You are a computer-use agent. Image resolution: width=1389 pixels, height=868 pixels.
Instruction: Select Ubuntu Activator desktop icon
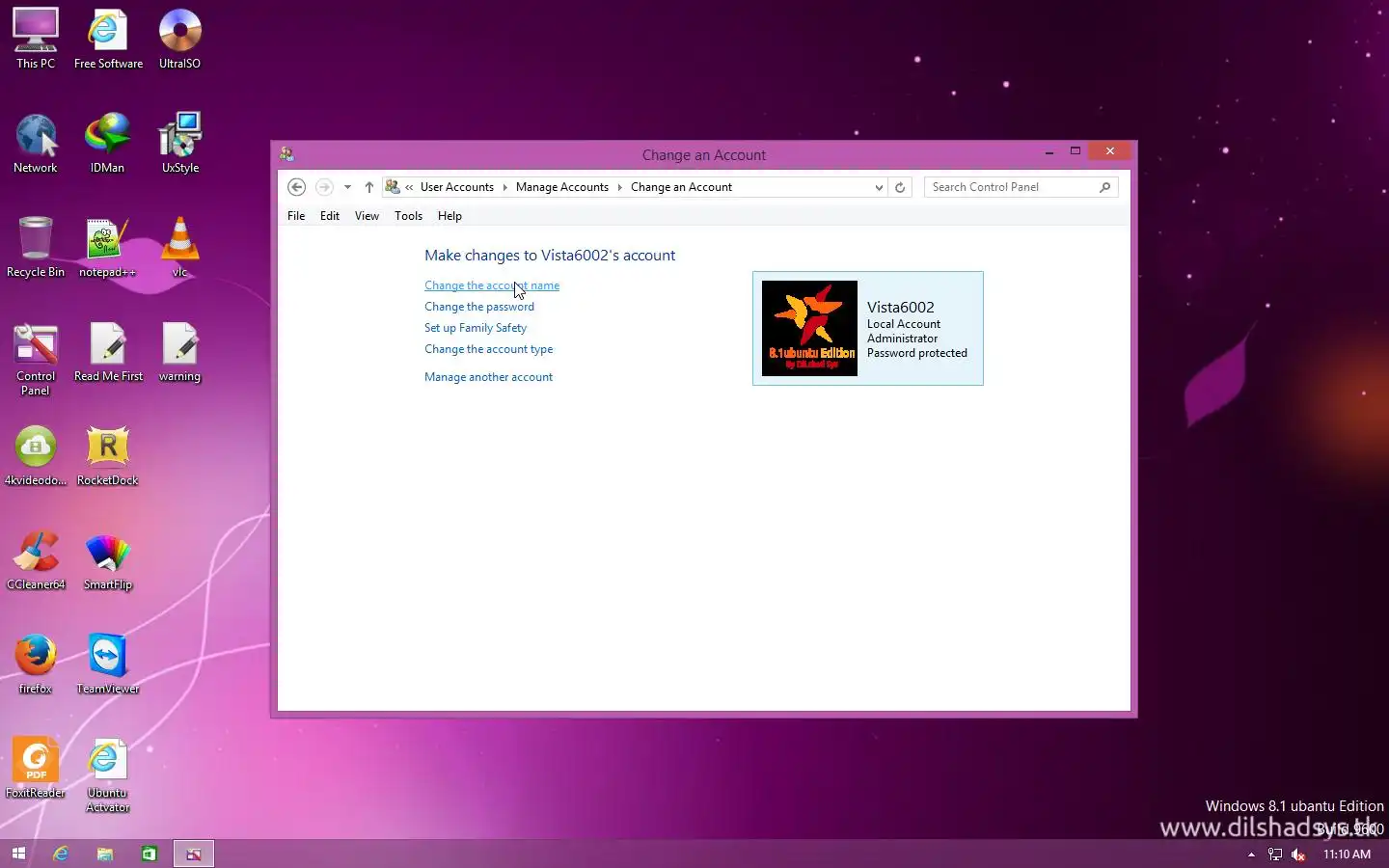click(107, 775)
